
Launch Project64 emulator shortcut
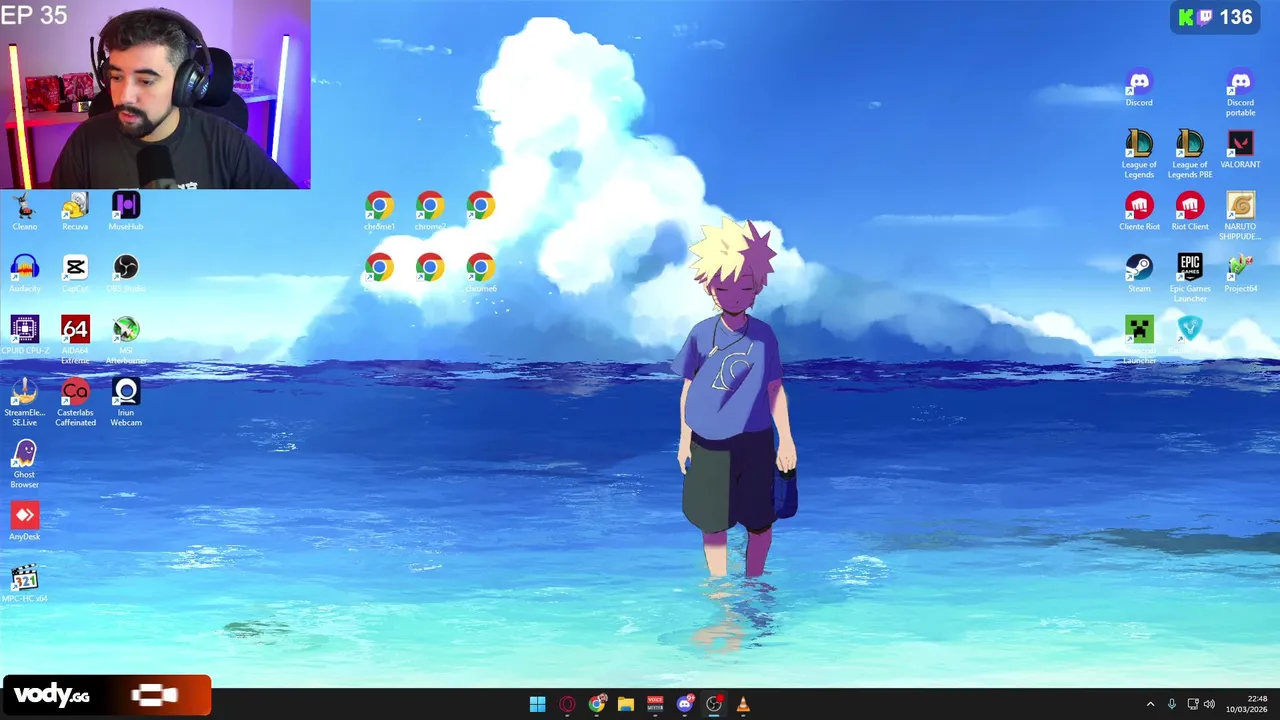coord(1240,273)
